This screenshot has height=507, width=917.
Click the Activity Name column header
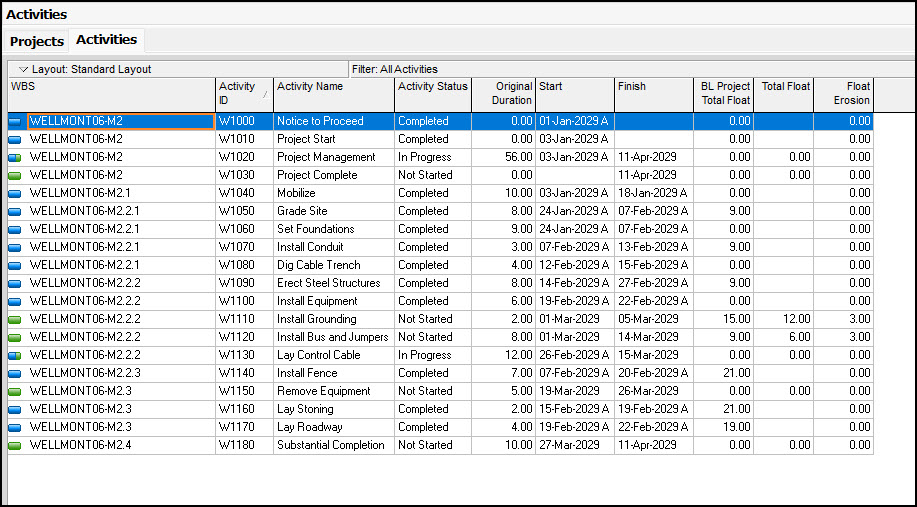334,94
